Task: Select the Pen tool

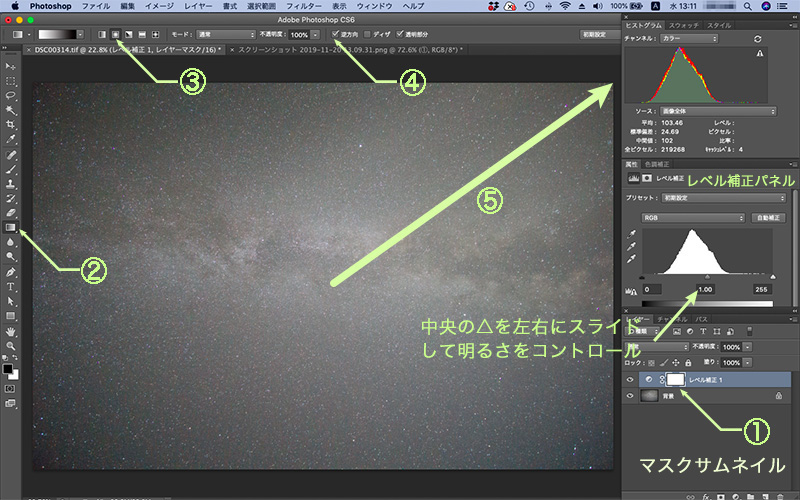Action: (x=10, y=272)
